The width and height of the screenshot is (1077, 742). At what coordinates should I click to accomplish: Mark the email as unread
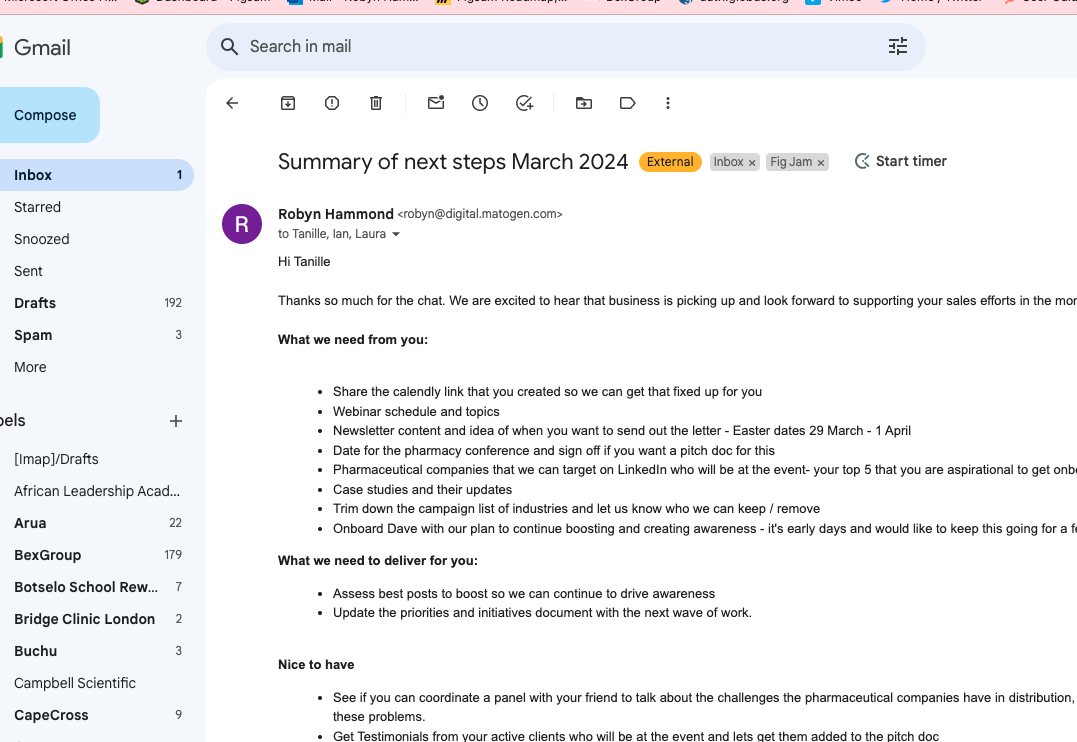[x=436, y=103]
